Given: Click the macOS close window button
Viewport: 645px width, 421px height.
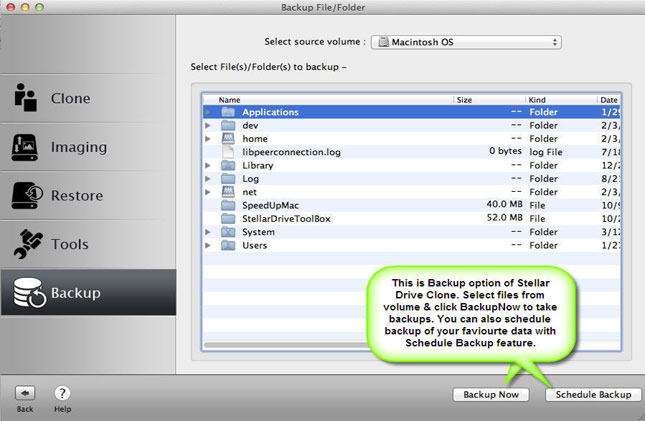Looking at the screenshot, I should click(11, 7).
